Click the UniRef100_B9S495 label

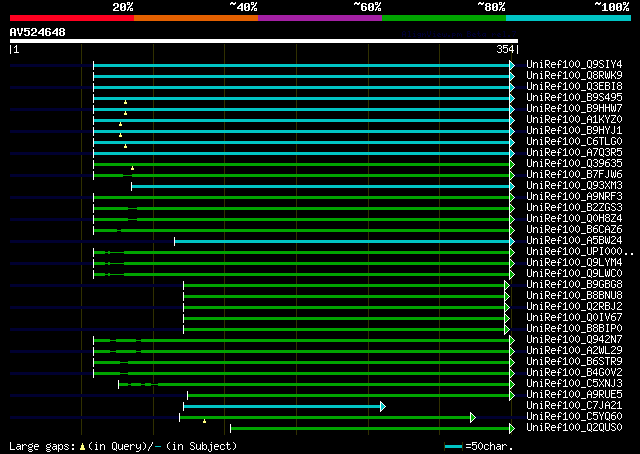[x=574, y=98]
